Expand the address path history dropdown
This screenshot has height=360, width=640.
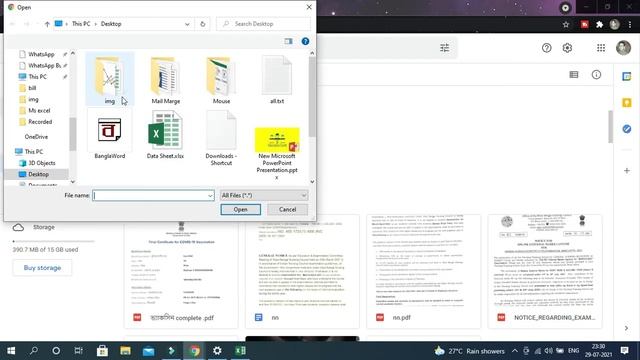pyautogui.click(x=187, y=24)
